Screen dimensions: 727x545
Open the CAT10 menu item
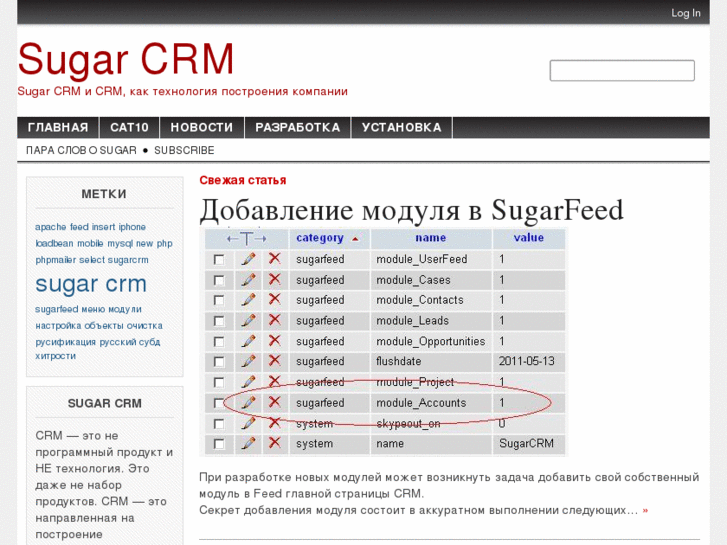129,128
